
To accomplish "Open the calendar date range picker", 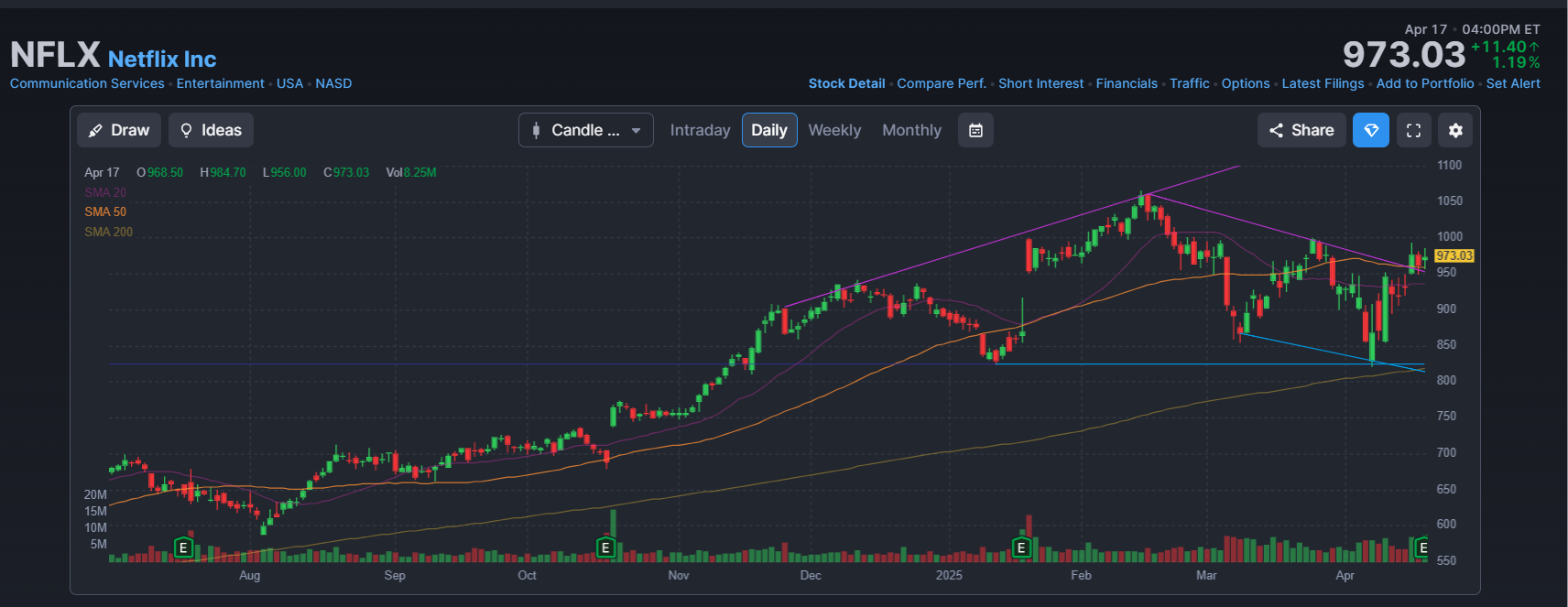I will pyautogui.click(x=975, y=130).
